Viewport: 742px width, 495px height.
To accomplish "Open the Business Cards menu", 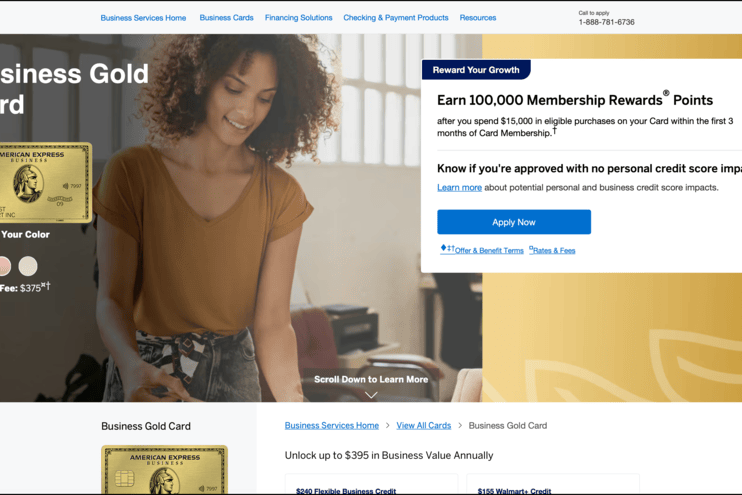I will (x=226, y=18).
